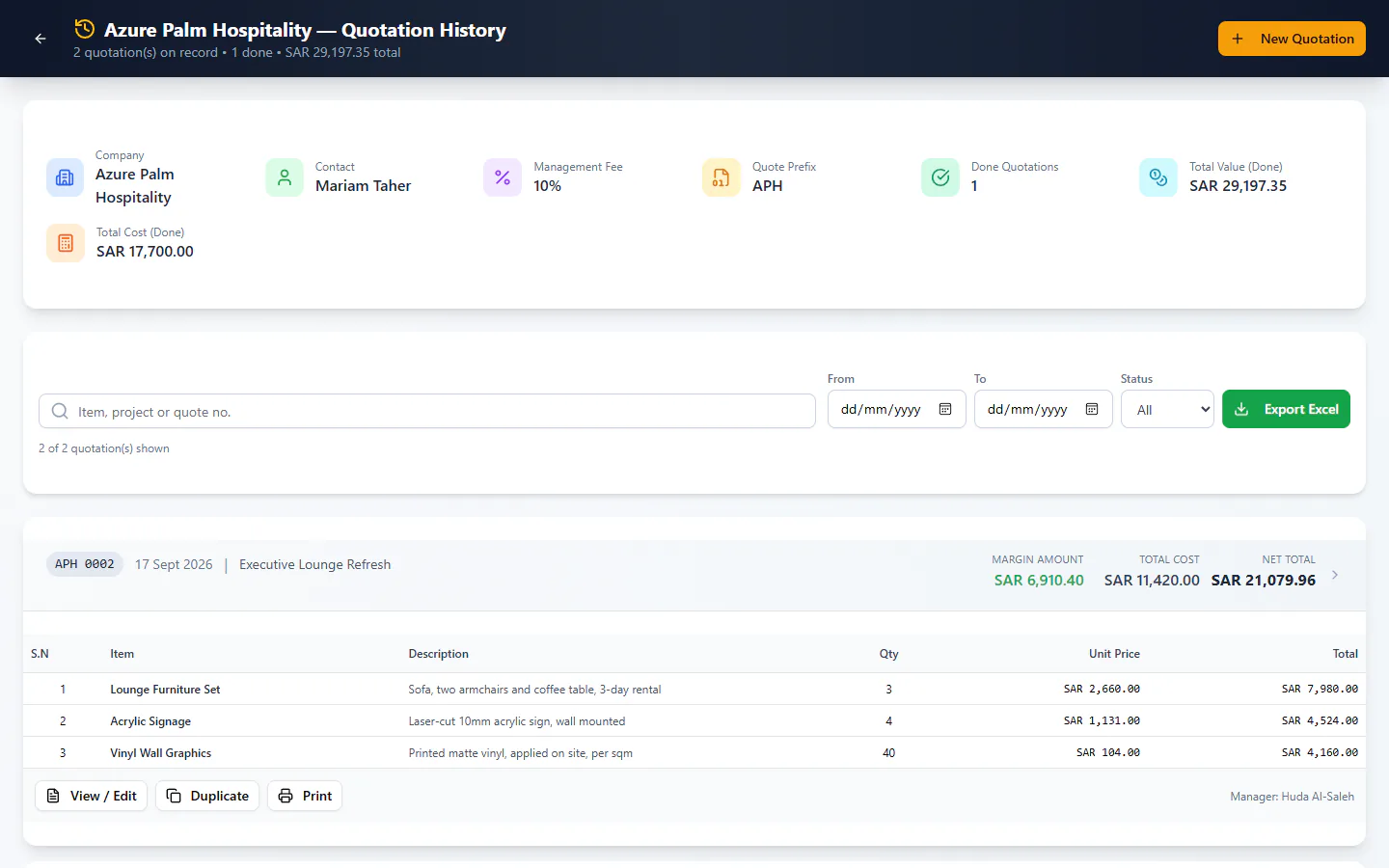Select the Vinyl Wall Graphics item

(161, 753)
